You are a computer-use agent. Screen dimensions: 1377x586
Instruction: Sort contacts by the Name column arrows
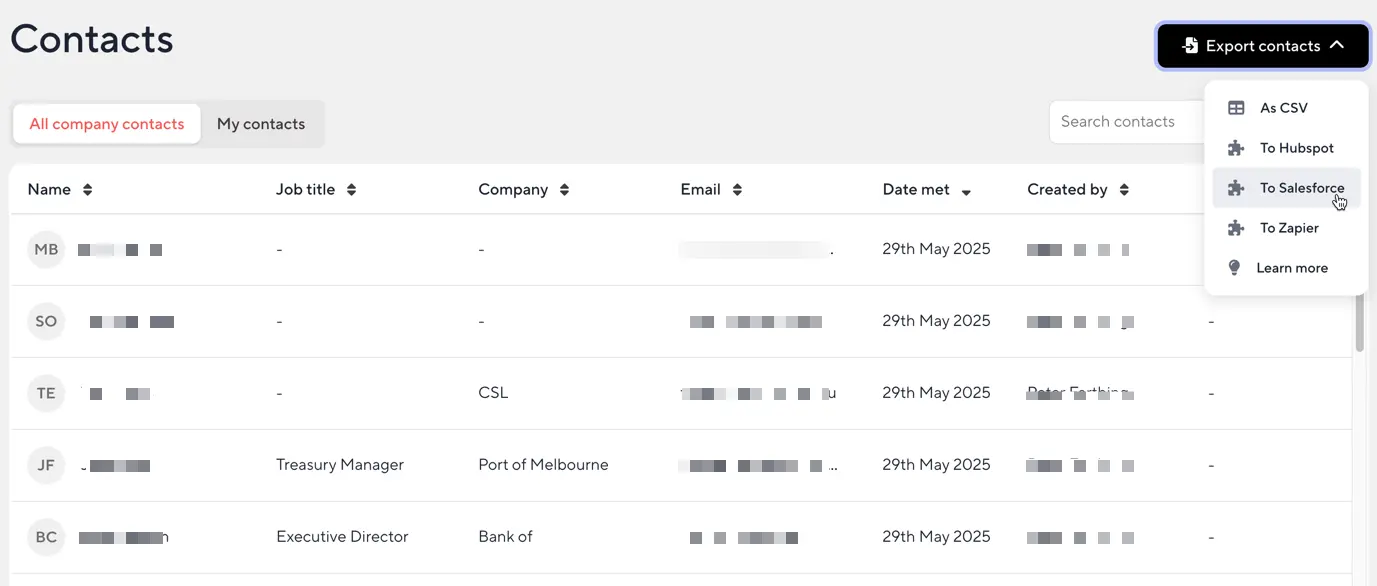tap(88, 190)
